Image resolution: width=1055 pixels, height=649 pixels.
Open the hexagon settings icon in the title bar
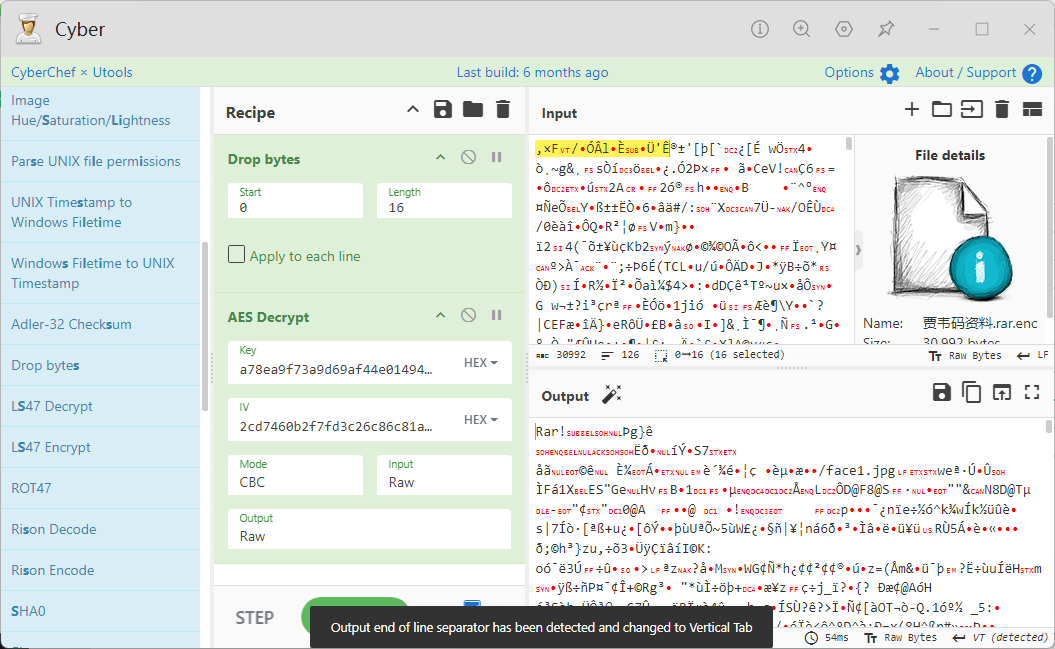pos(844,29)
